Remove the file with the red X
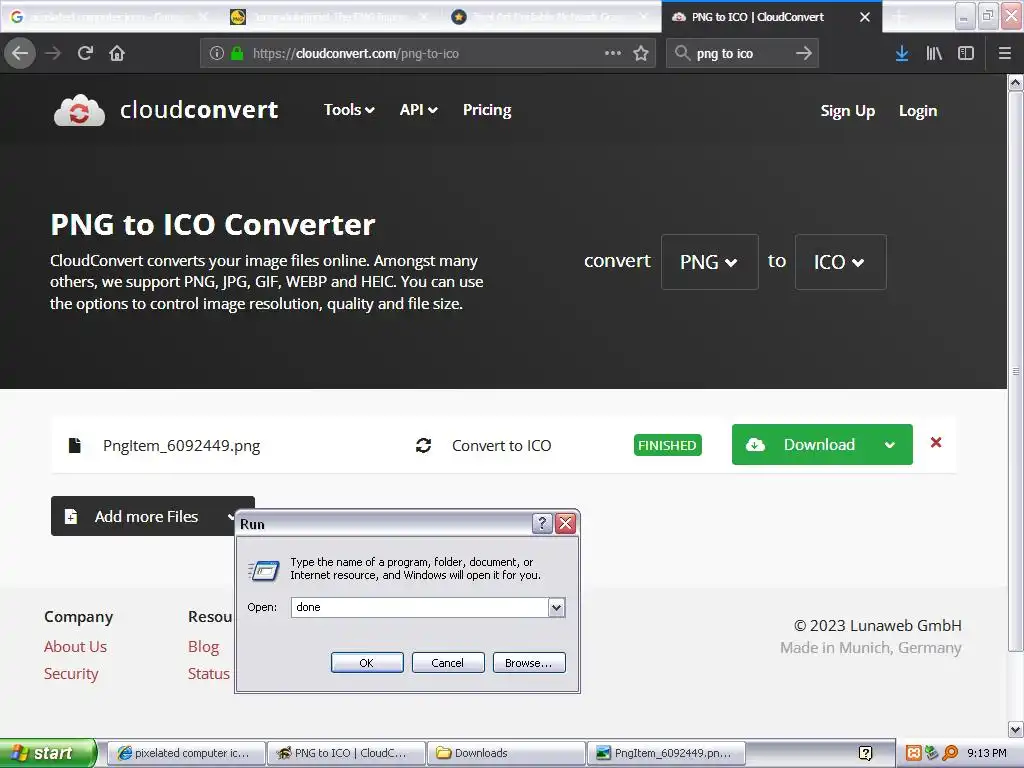This screenshot has height=768, width=1024. (936, 443)
